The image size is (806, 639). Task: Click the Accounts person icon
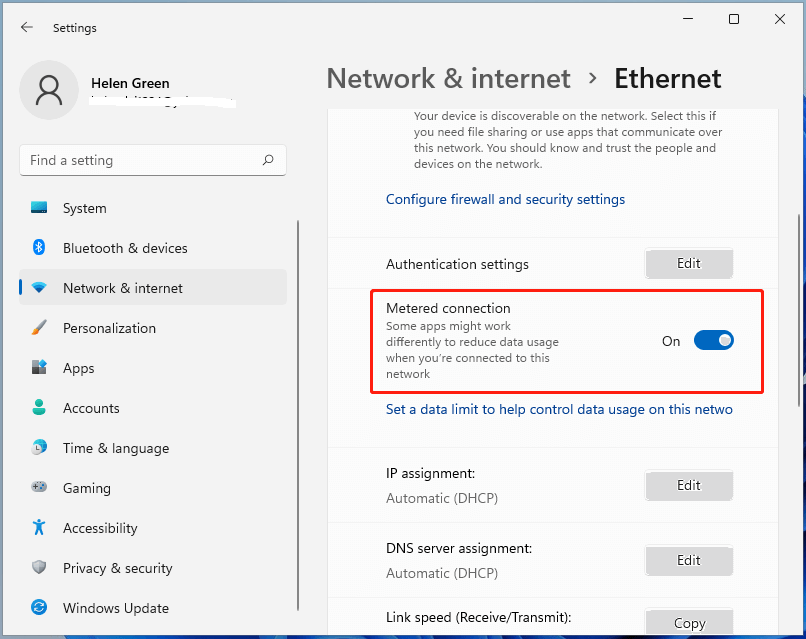[39, 407]
